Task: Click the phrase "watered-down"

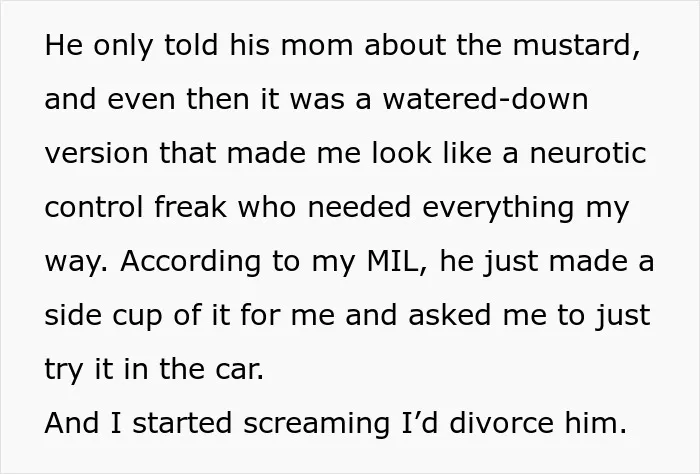Action: click(x=485, y=99)
